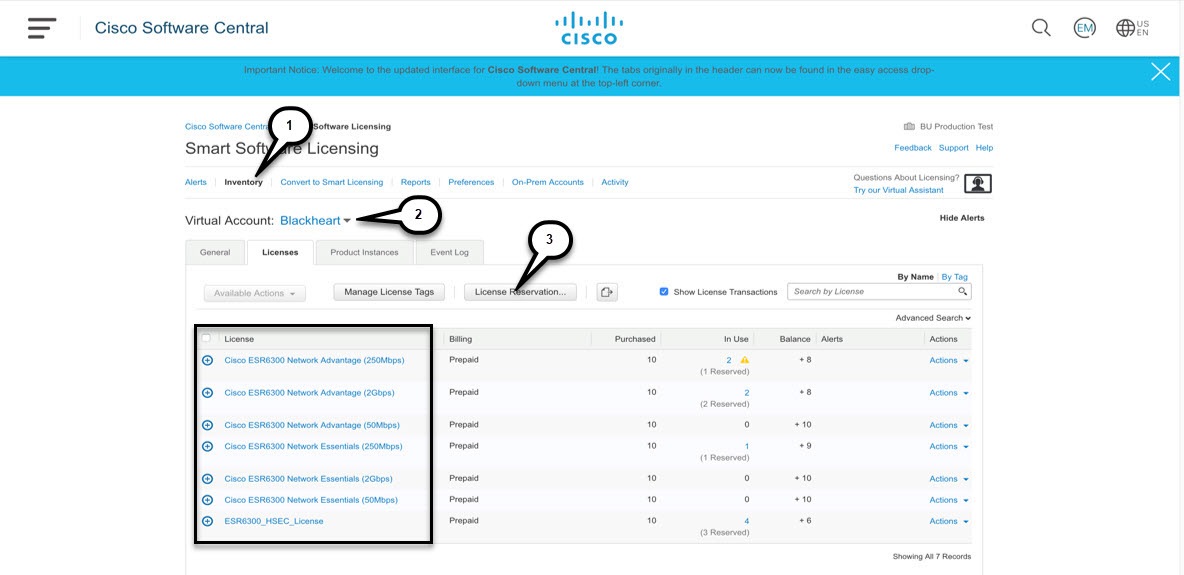This screenshot has height=575, width=1184.
Task: Click warning alert icon for Network Advantage (250Mbps)
Action: pyautogui.click(x=745, y=360)
